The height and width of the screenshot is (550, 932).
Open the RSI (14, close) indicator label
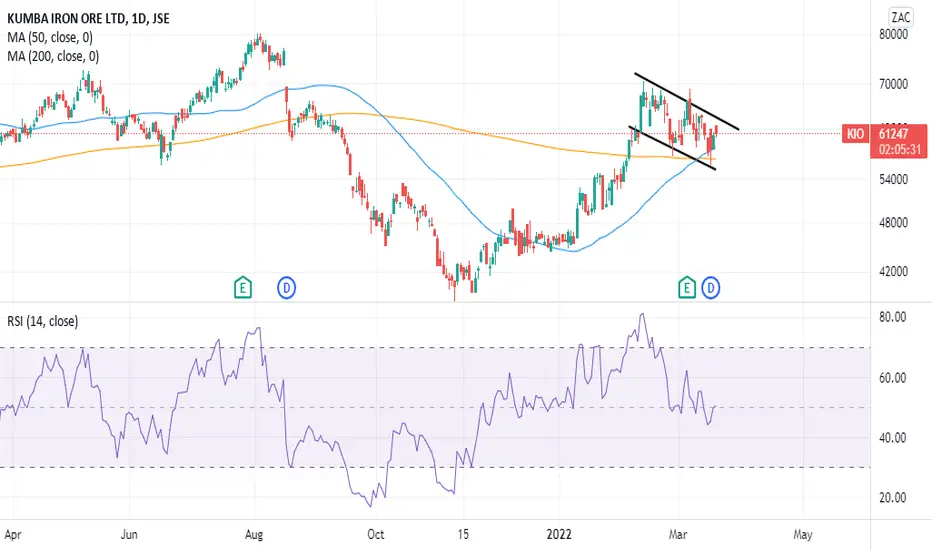42,321
